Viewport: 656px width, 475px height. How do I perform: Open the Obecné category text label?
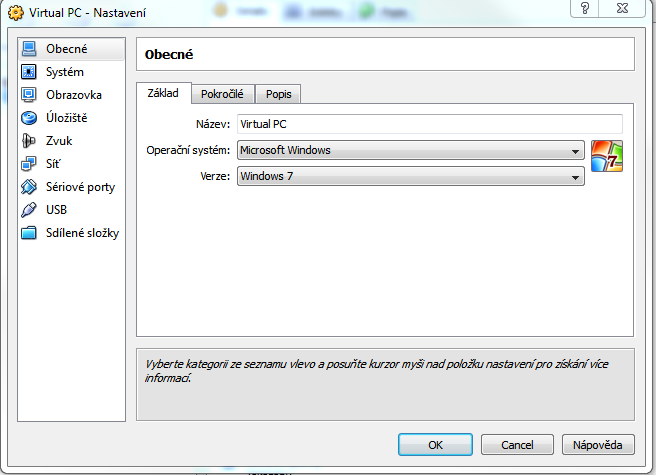(x=67, y=49)
